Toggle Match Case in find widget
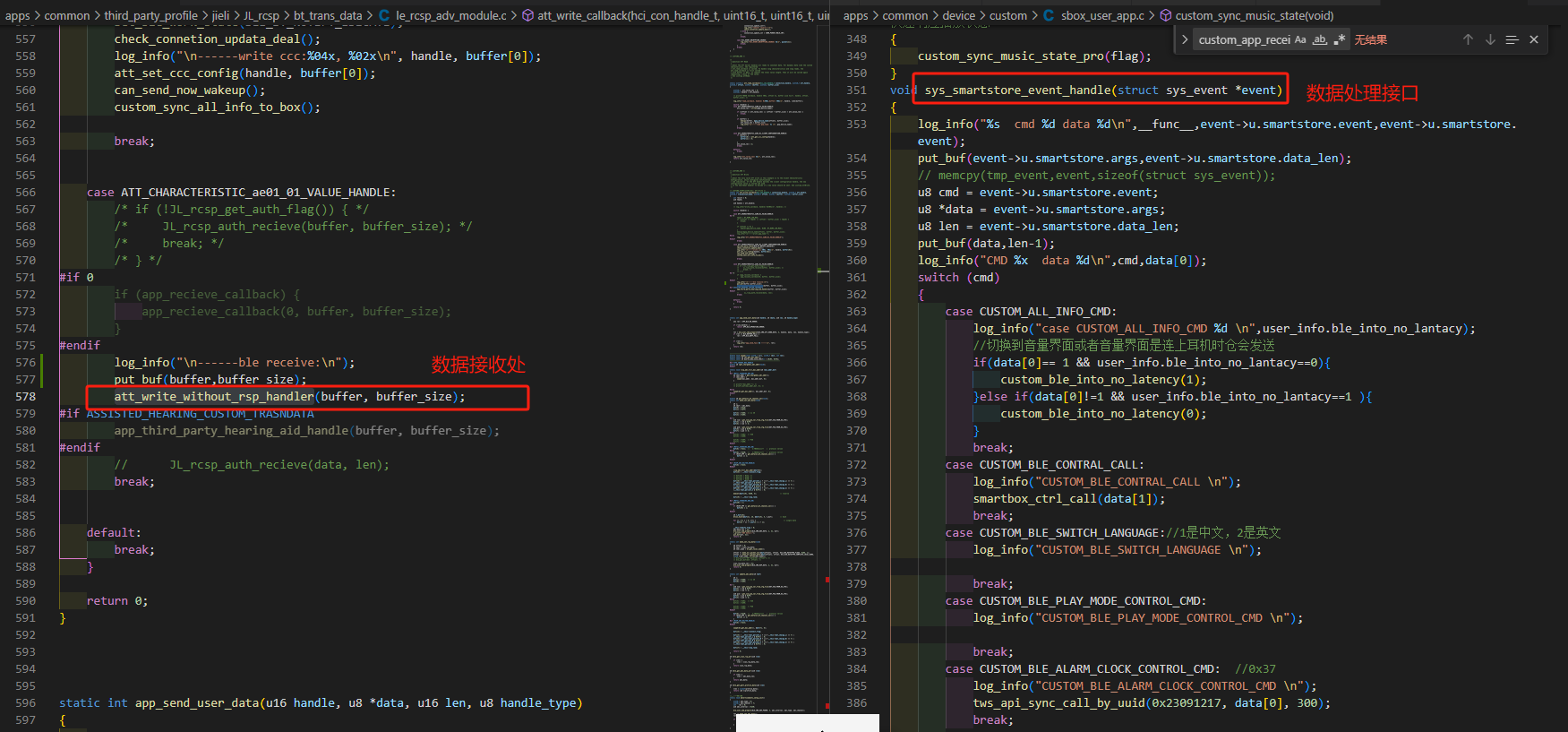Screen dimensions: 1568x732 click(1300, 39)
